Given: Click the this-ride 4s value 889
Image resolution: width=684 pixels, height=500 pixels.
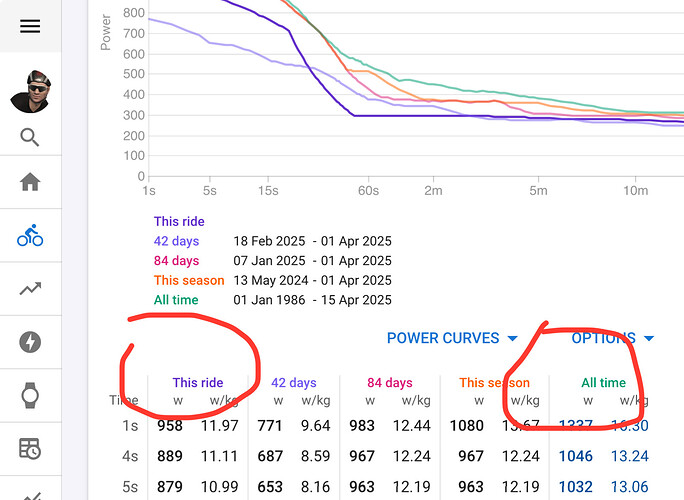Looking at the screenshot, I should [170, 456].
